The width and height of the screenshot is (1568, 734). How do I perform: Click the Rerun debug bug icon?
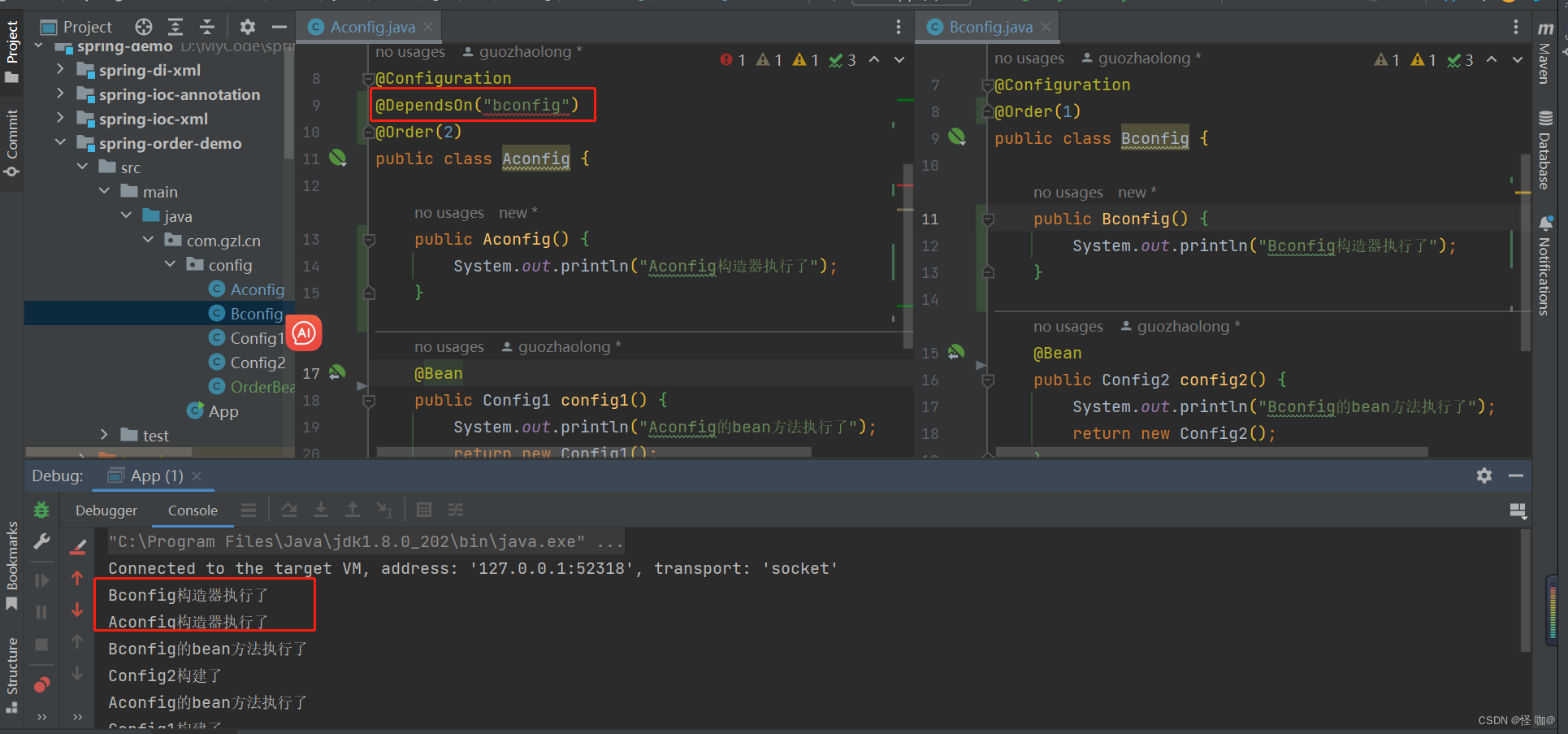[41, 510]
